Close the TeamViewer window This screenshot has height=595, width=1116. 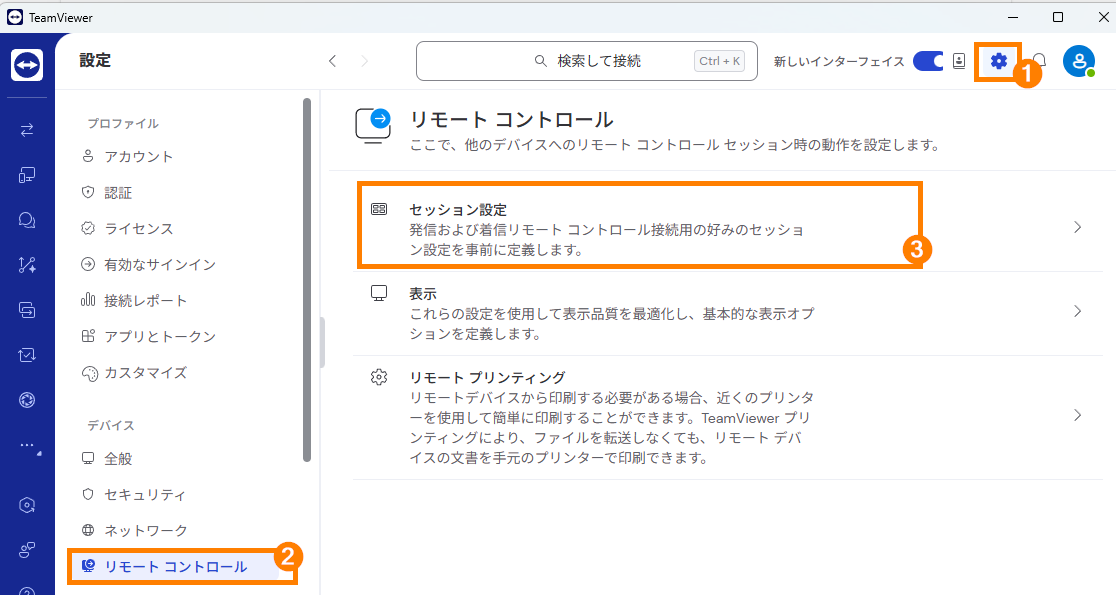point(1103,17)
